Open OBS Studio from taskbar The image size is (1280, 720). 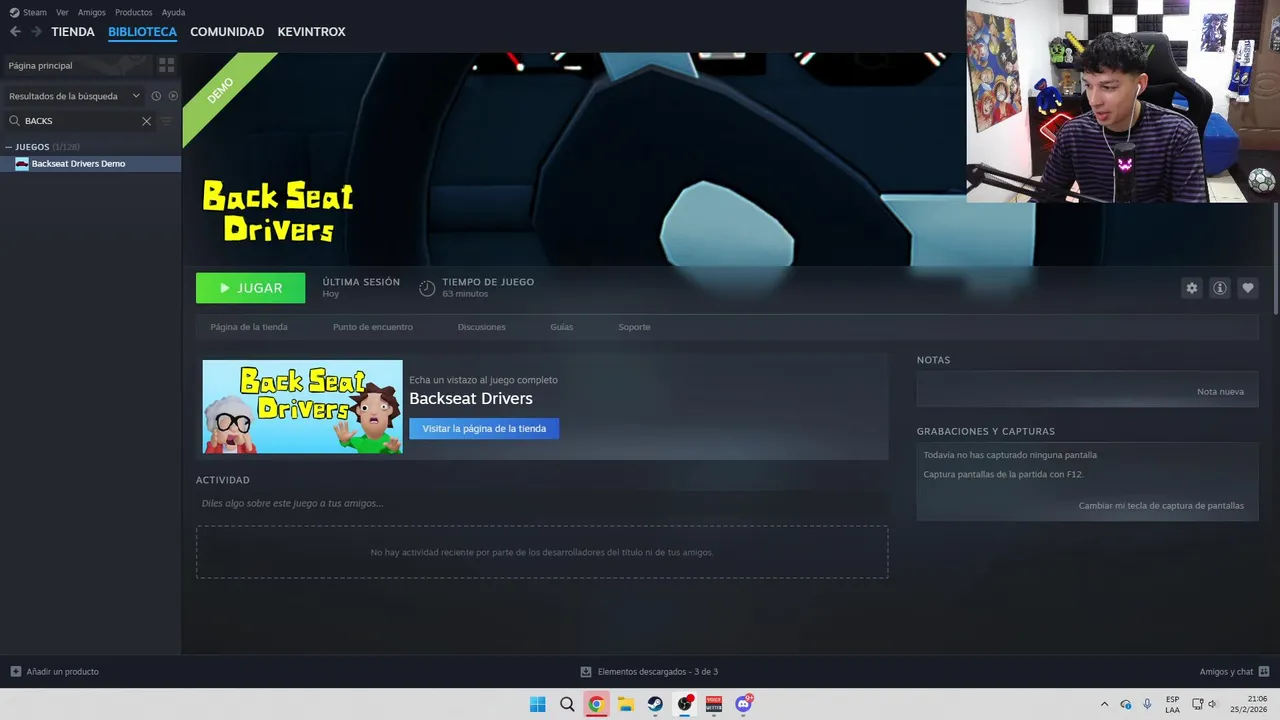tap(685, 704)
